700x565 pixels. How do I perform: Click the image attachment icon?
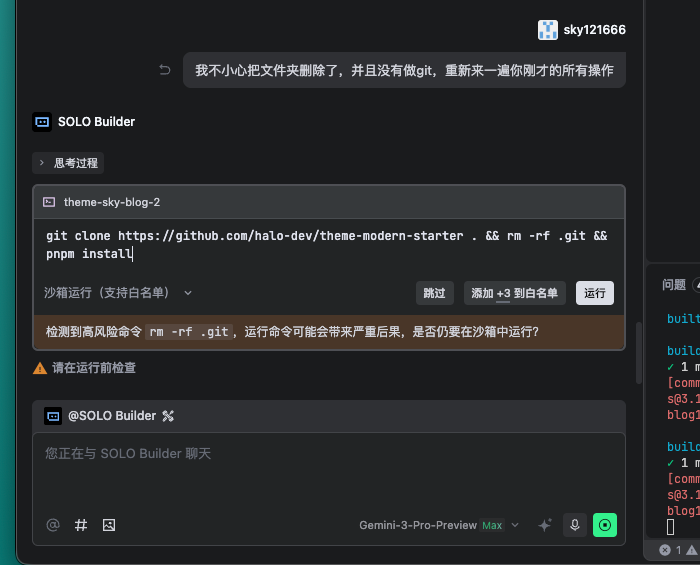coord(109,525)
